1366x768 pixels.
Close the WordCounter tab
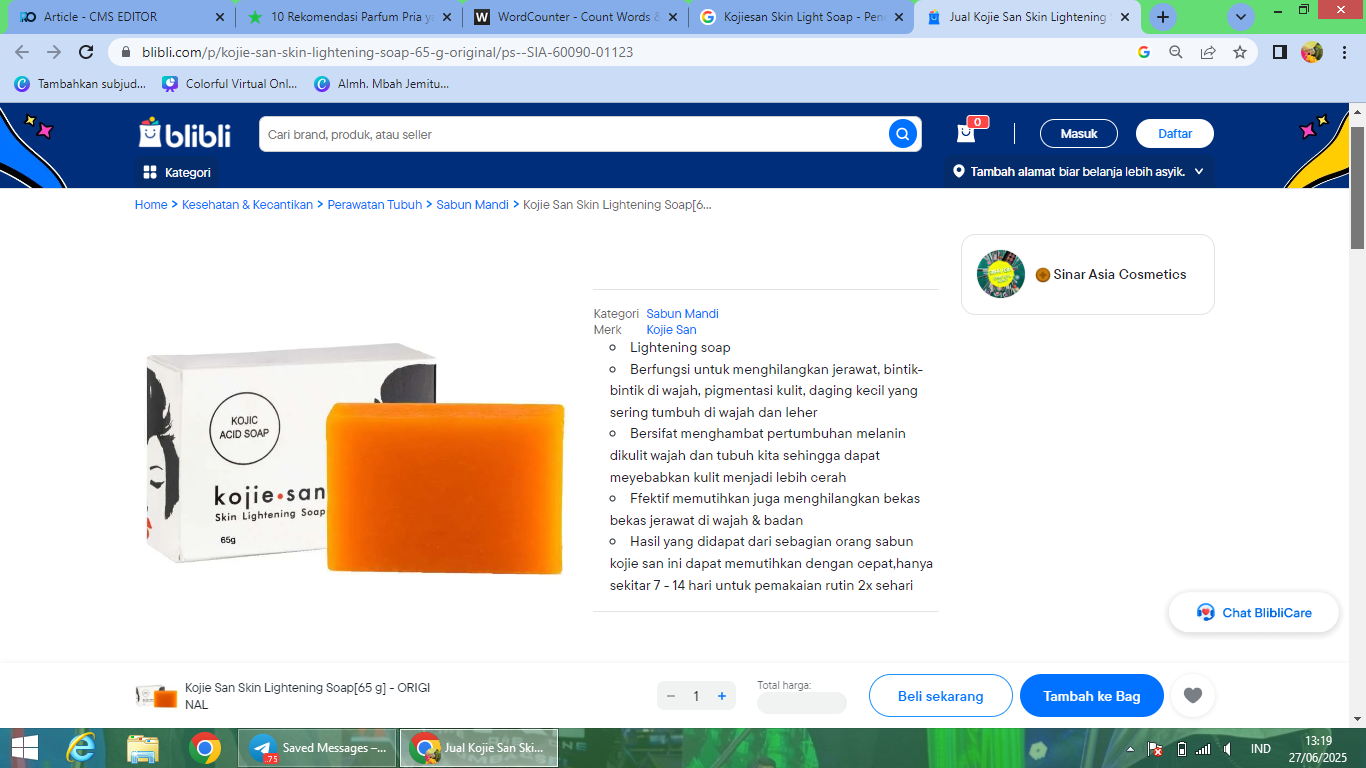point(672,17)
